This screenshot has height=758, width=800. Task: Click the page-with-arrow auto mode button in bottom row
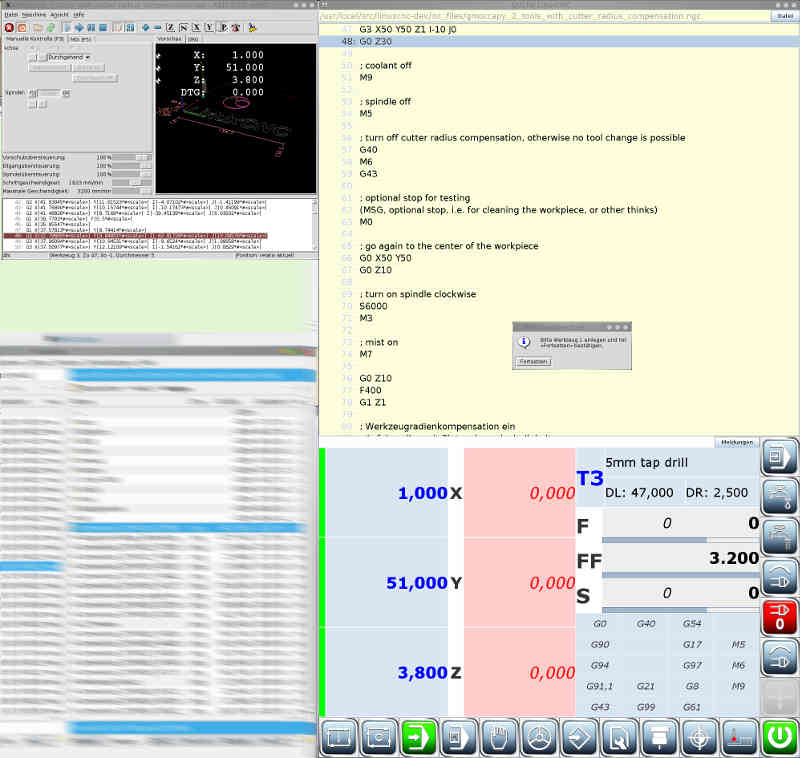point(458,737)
